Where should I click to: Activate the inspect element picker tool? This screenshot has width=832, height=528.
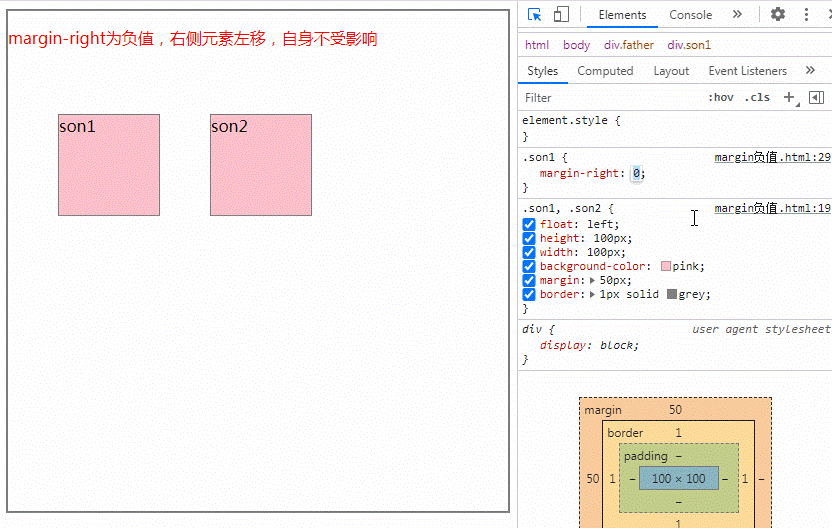(x=535, y=15)
